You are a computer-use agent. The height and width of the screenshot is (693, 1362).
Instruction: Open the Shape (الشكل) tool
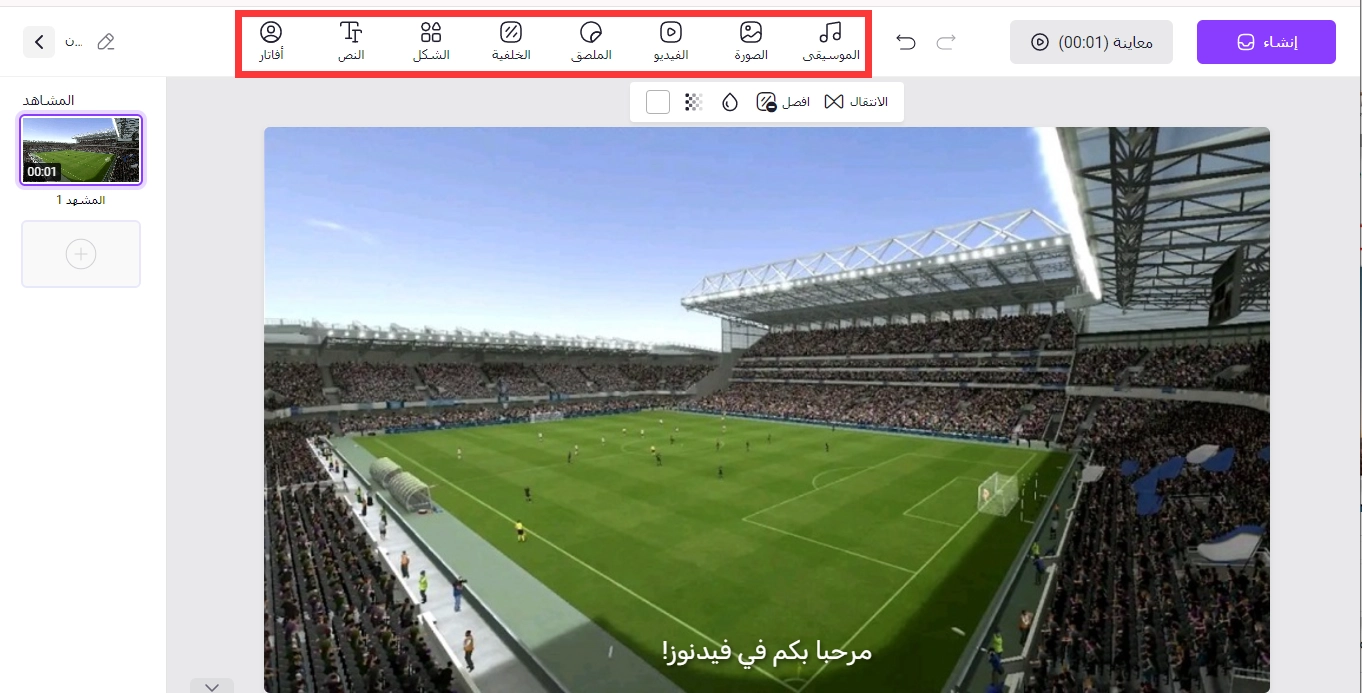pyautogui.click(x=431, y=42)
